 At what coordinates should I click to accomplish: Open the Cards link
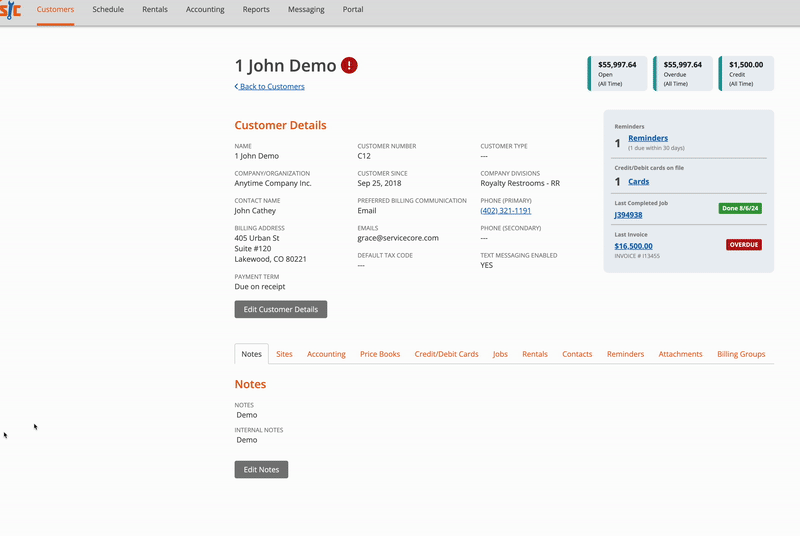pos(638,182)
